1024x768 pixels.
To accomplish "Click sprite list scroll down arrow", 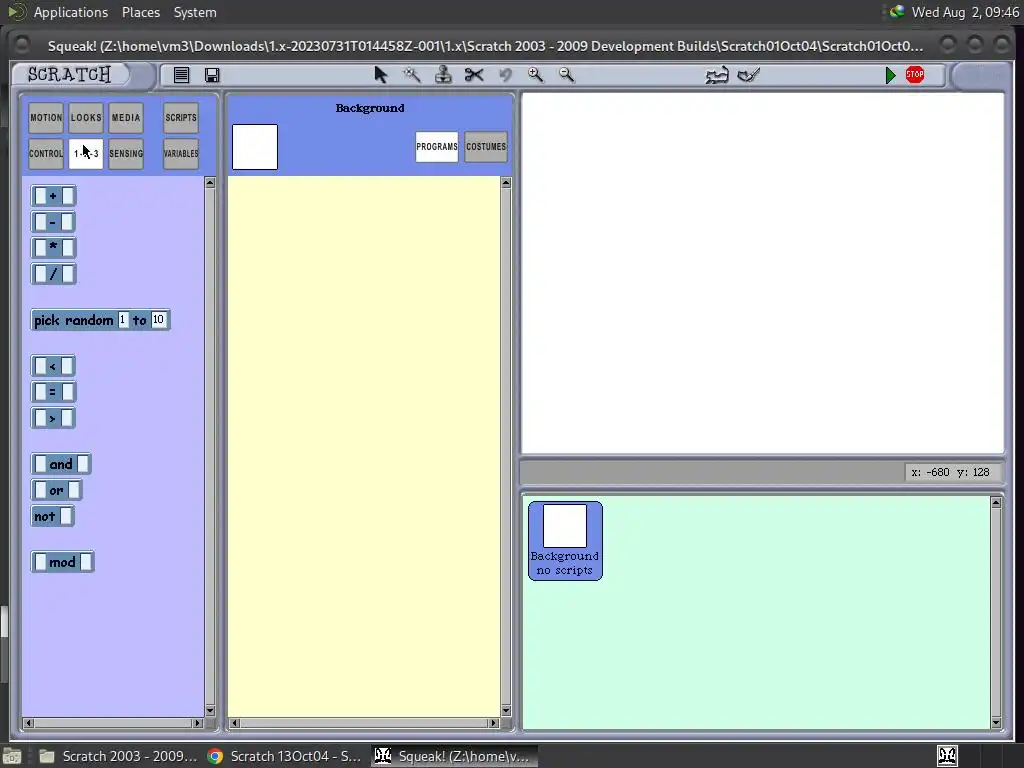I will (996, 722).
